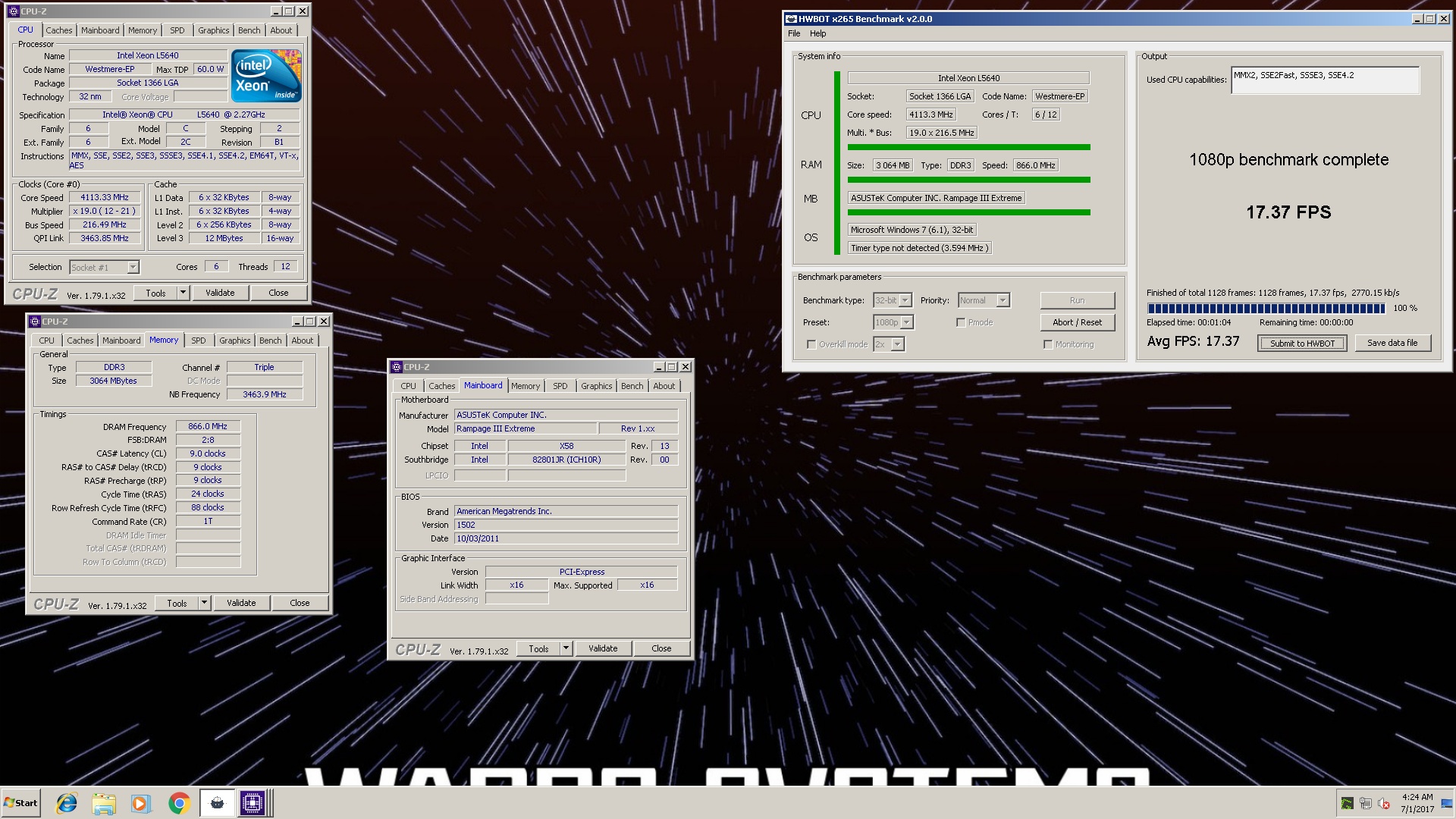Click the taskbar clock 4:24 AM
The height and width of the screenshot is (819, 1456).
(1417, 797)
